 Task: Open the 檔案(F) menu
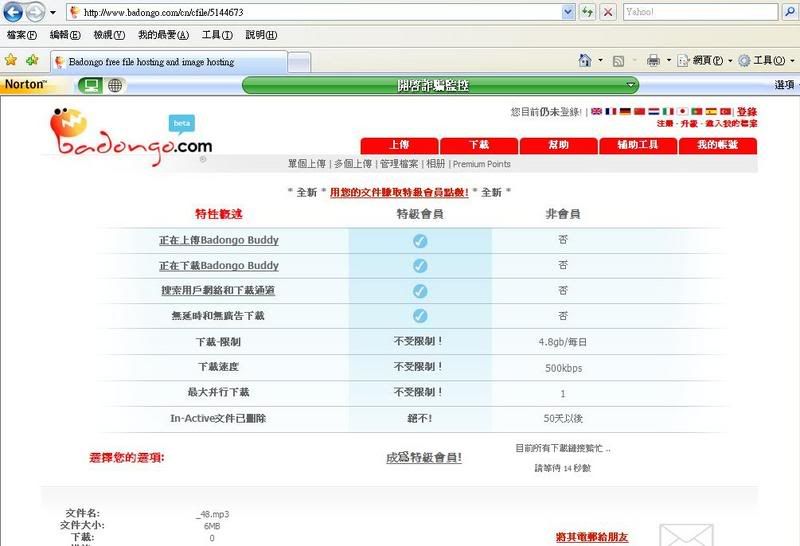[21, 35]
